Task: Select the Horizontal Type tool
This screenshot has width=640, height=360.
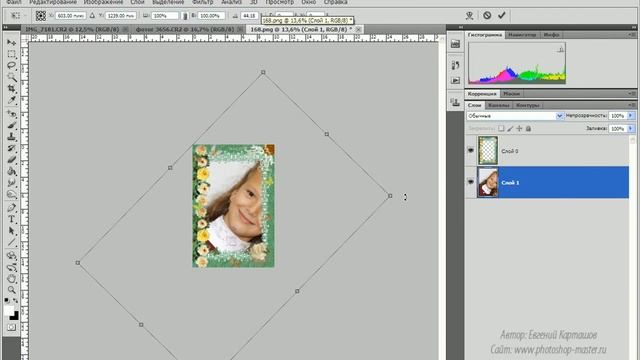Action: pos(11,219)
